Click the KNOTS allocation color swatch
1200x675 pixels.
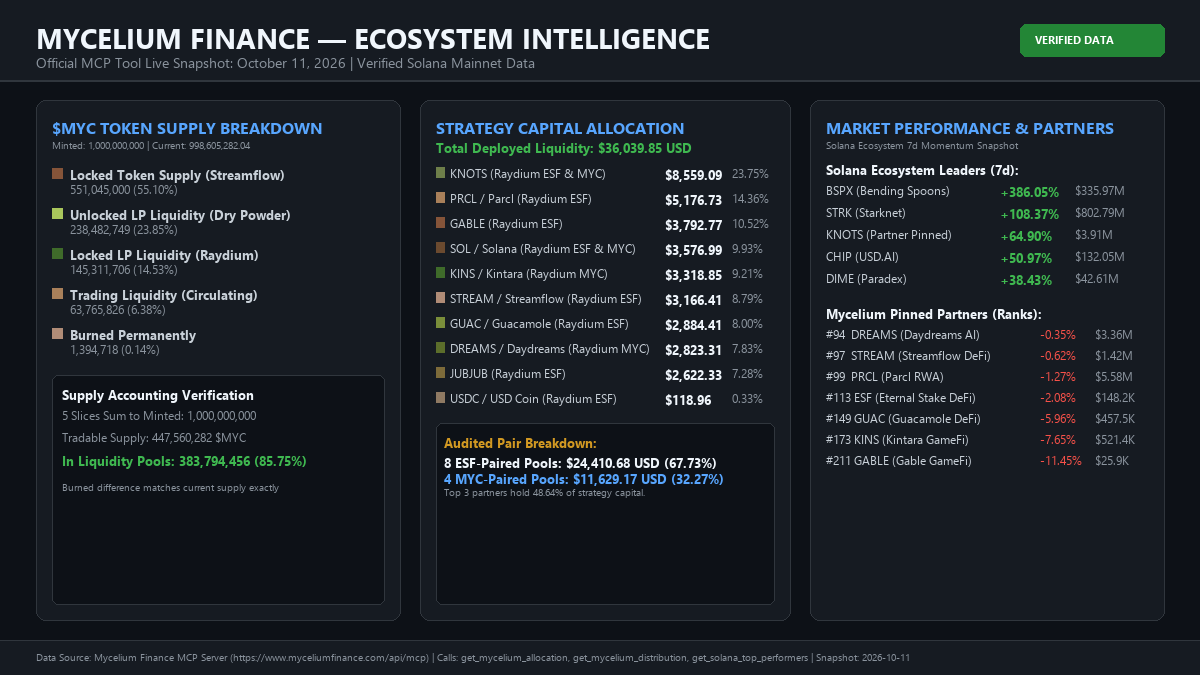pyautogui.click(x=441, y=173)
